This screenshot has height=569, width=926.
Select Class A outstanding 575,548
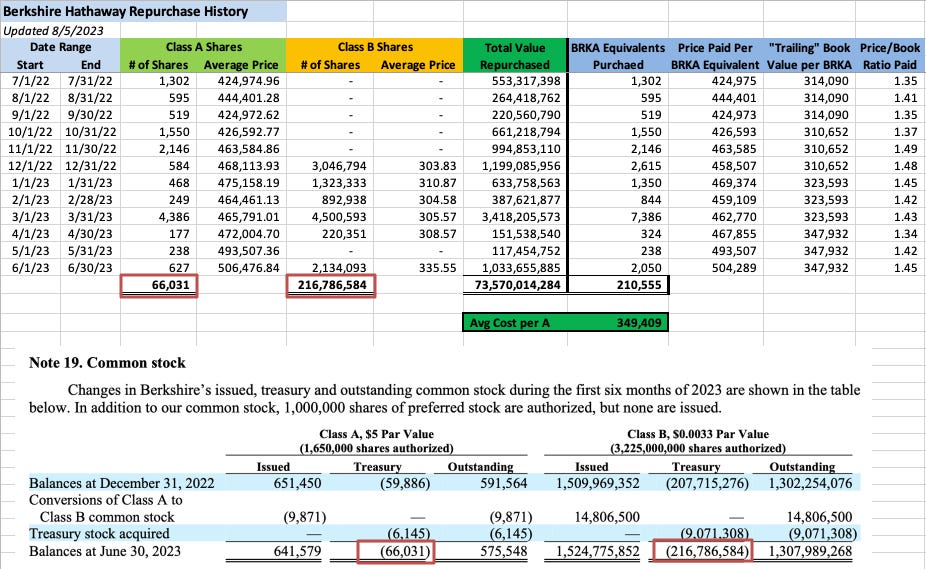503,551
